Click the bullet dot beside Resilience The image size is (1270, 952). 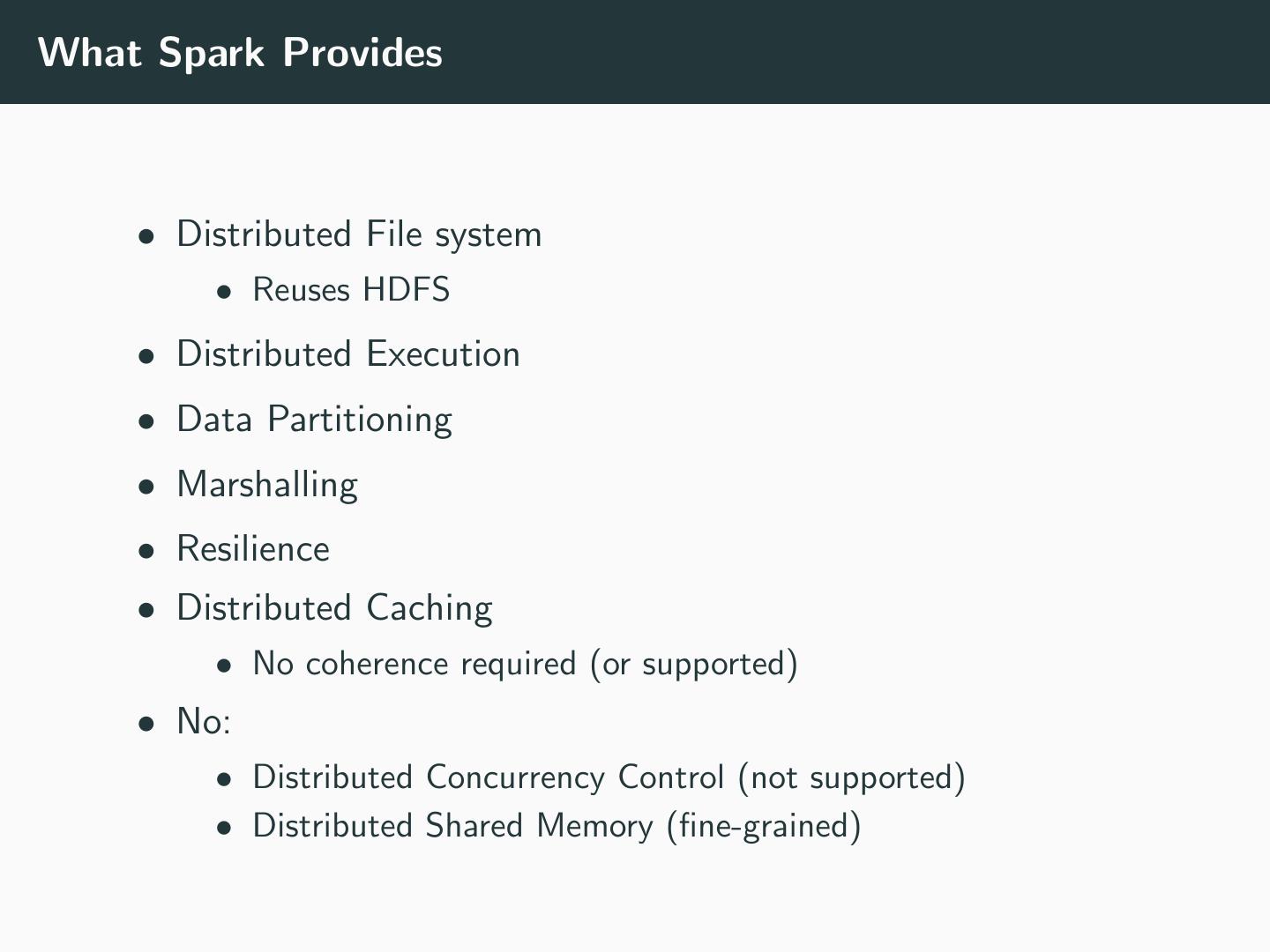[x=147, y=552]
